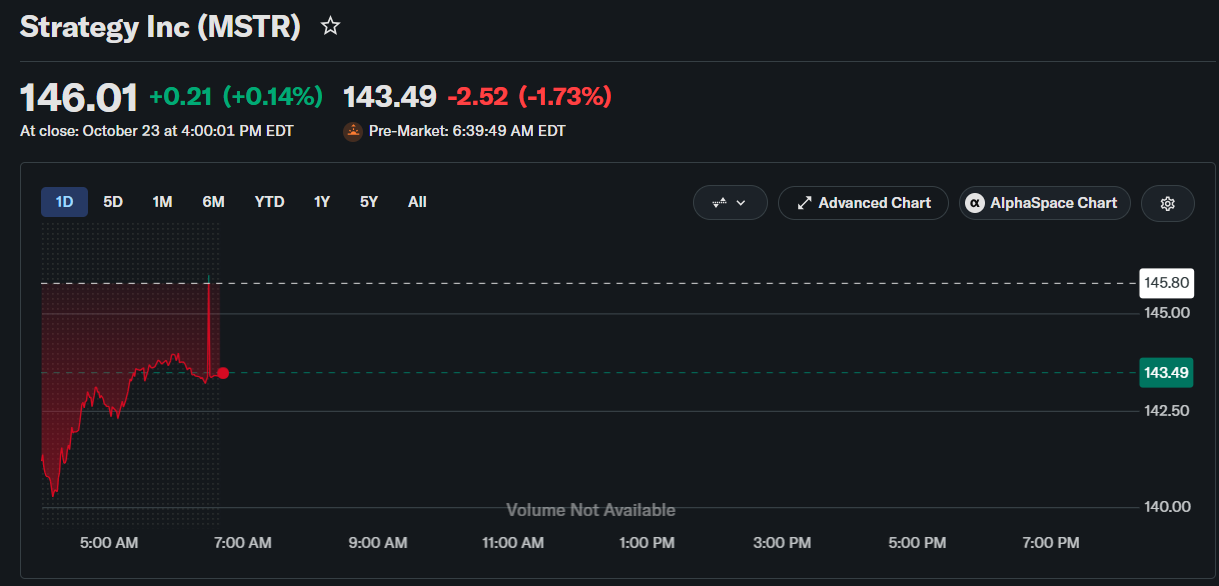This screenshot has width=1219, height=586.
Task: Click the 142.50 price axis label
Action: coord(1167,410)
